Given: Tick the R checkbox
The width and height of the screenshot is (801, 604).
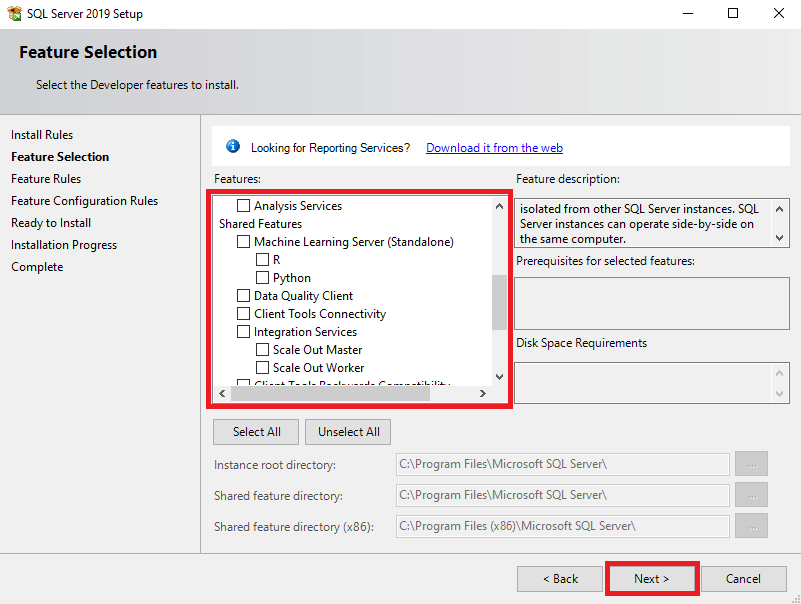Looking at the screenshot, I should tap(262, 260).
